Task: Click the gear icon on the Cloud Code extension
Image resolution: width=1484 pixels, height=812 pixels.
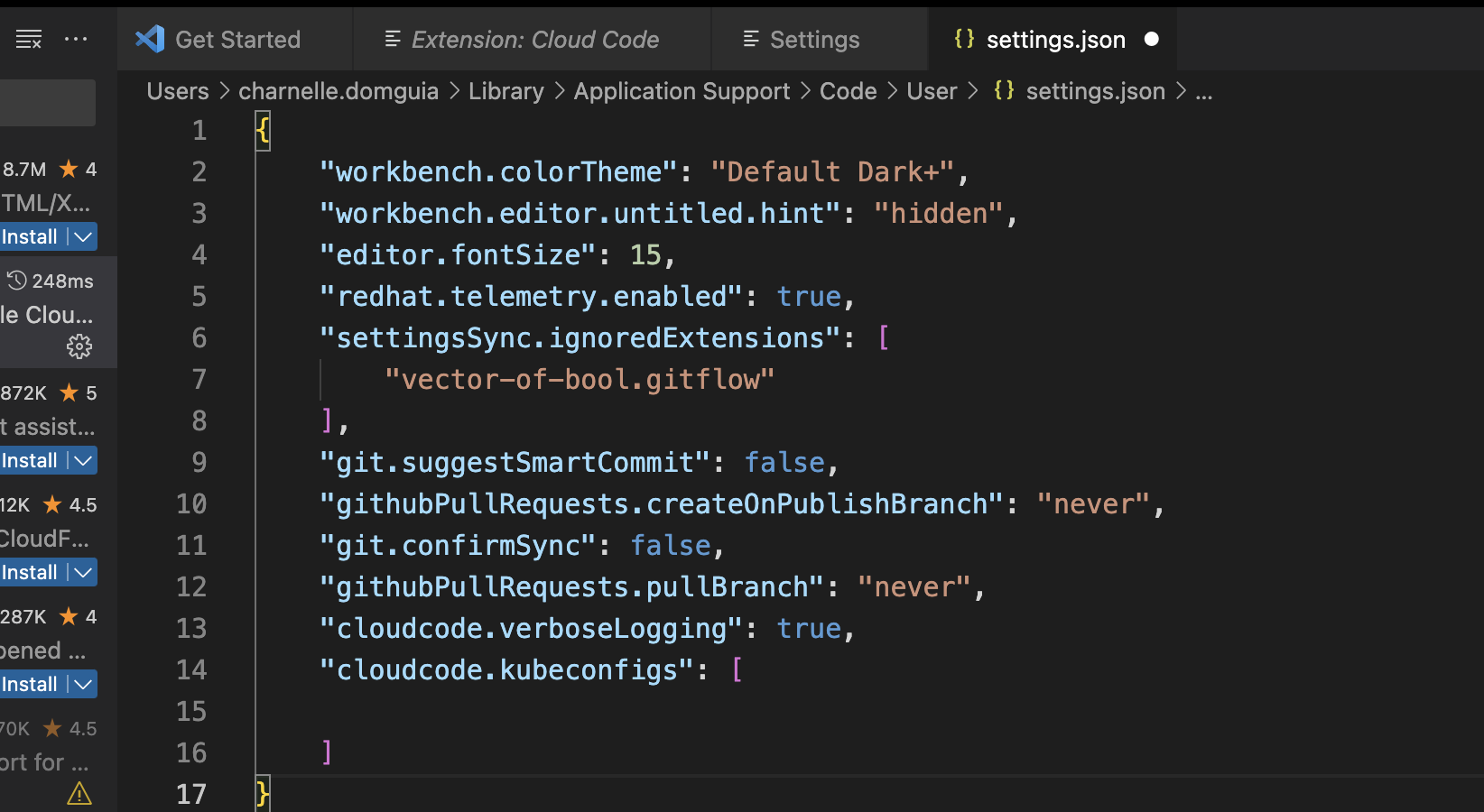Action: pyautogui.click(x=79, y=346)
